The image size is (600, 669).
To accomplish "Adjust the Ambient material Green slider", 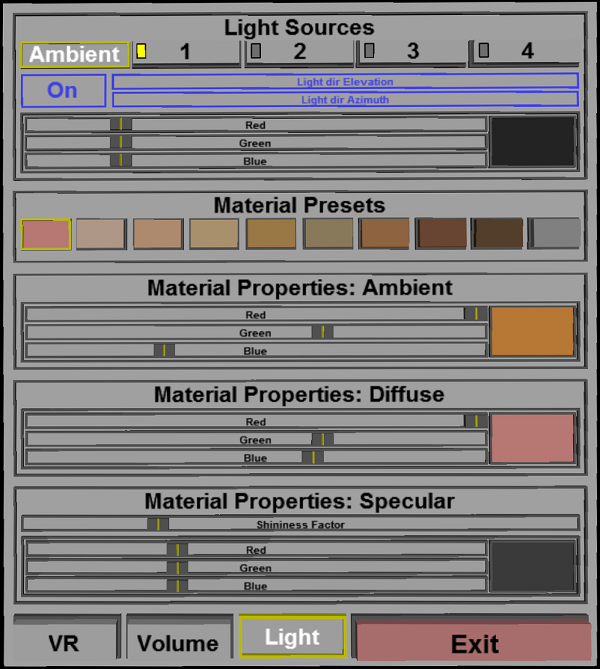I will (x=255, y=333).
